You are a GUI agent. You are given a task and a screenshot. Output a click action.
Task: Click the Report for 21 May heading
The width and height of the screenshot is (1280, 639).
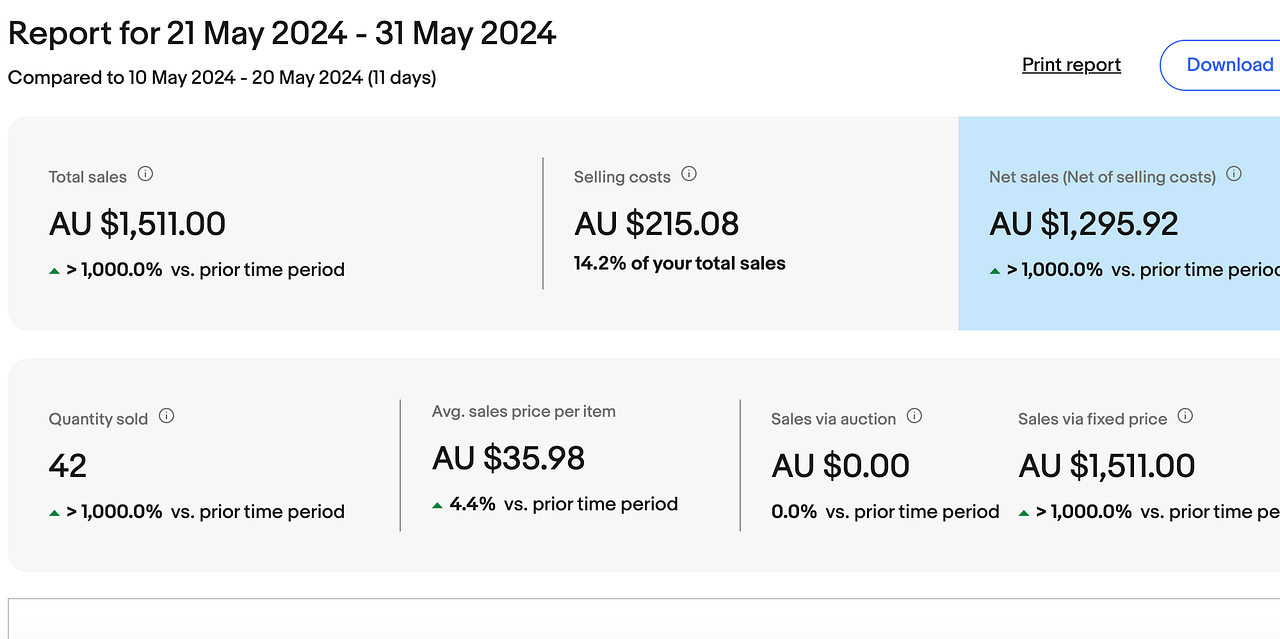282,33
